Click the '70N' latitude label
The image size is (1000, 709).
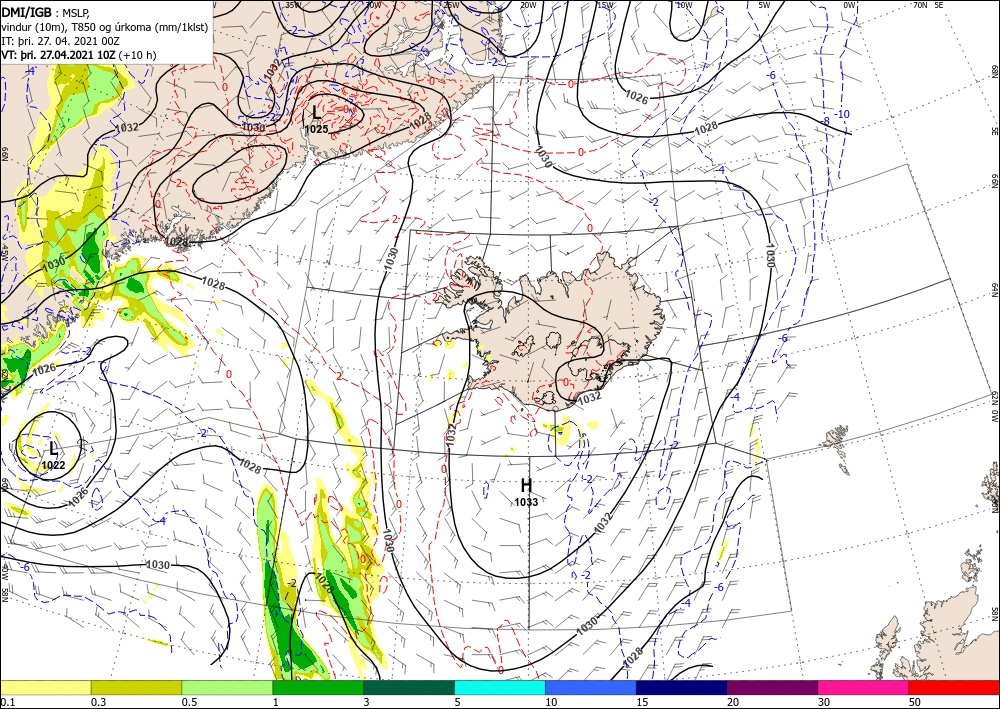pos(920,5)
